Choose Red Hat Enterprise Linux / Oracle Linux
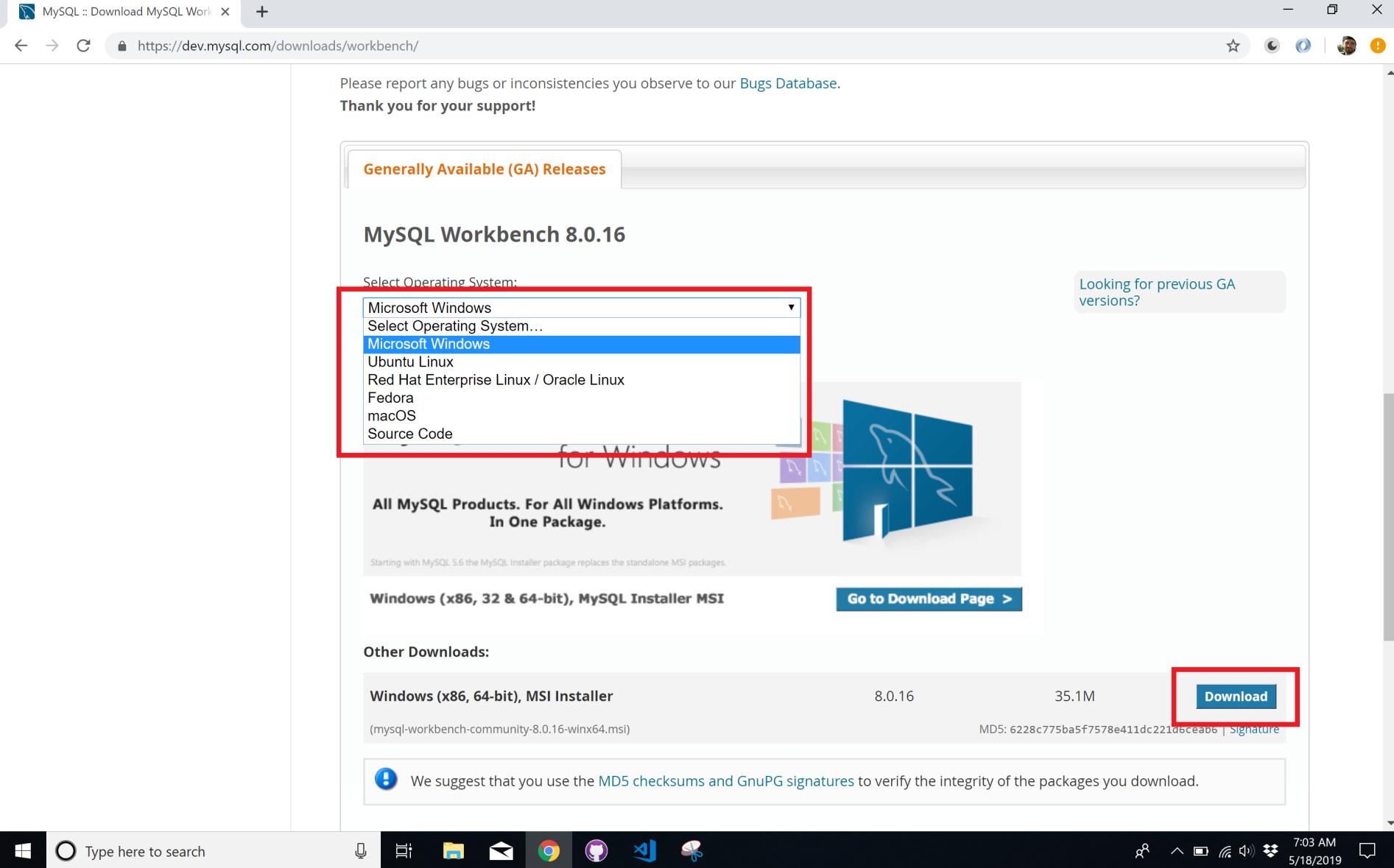The image size is (1394, 868). coord(582,380)
